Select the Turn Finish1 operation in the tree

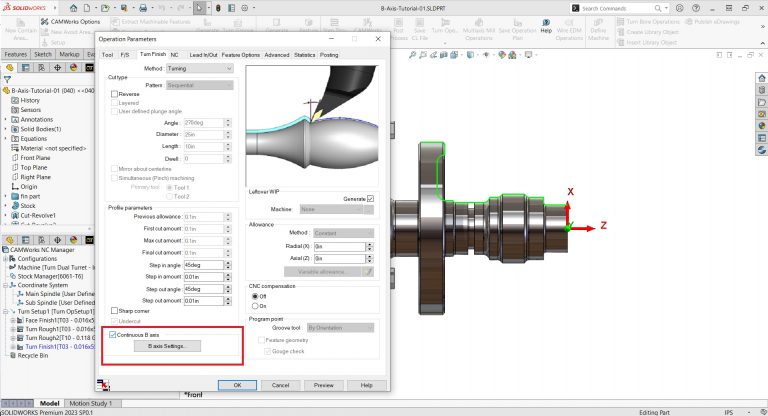[x=60, y=347]
